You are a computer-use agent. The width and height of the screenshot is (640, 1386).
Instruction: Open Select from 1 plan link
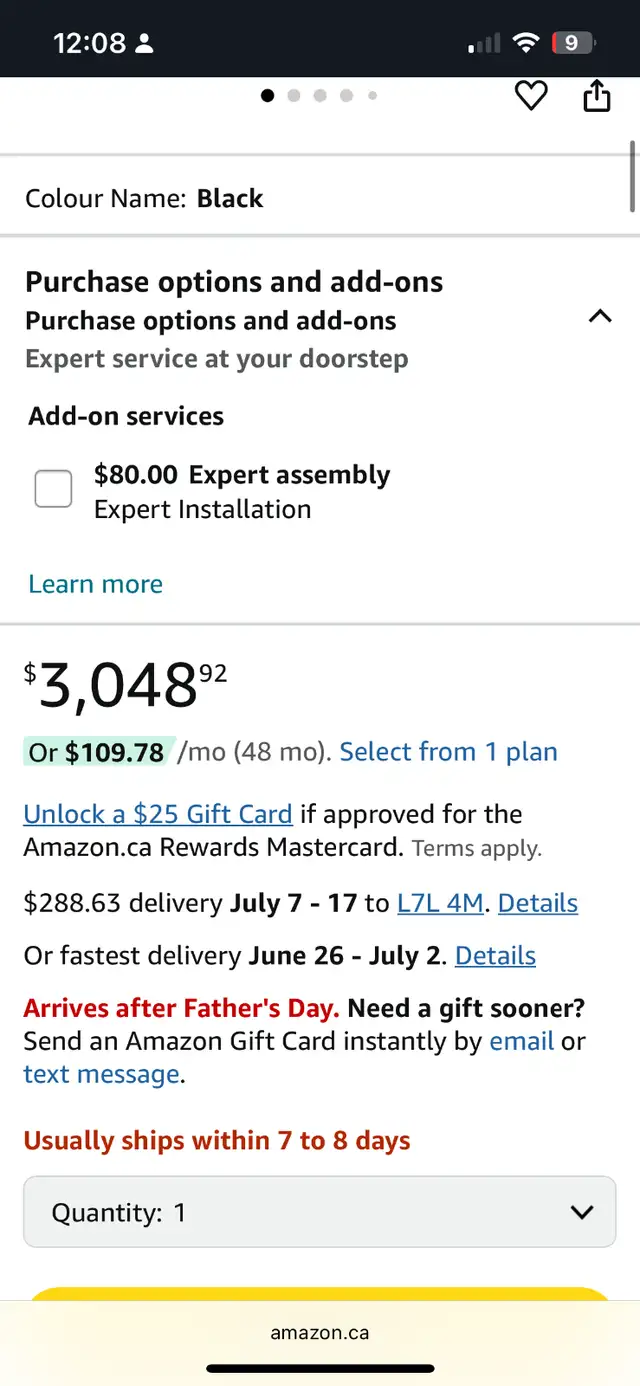point(449,752)
